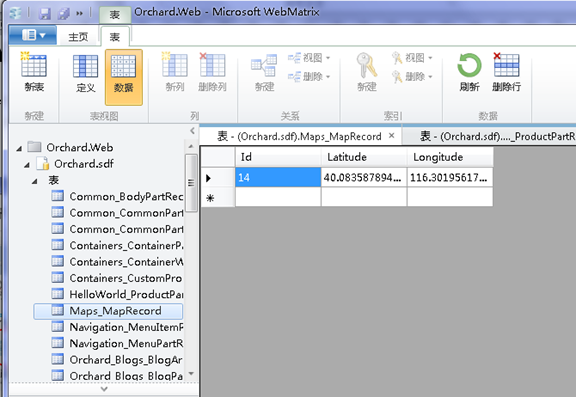Select the 数据 data view button
The height and width of the screenshot is (397, 576).
(x=123, y=77)
